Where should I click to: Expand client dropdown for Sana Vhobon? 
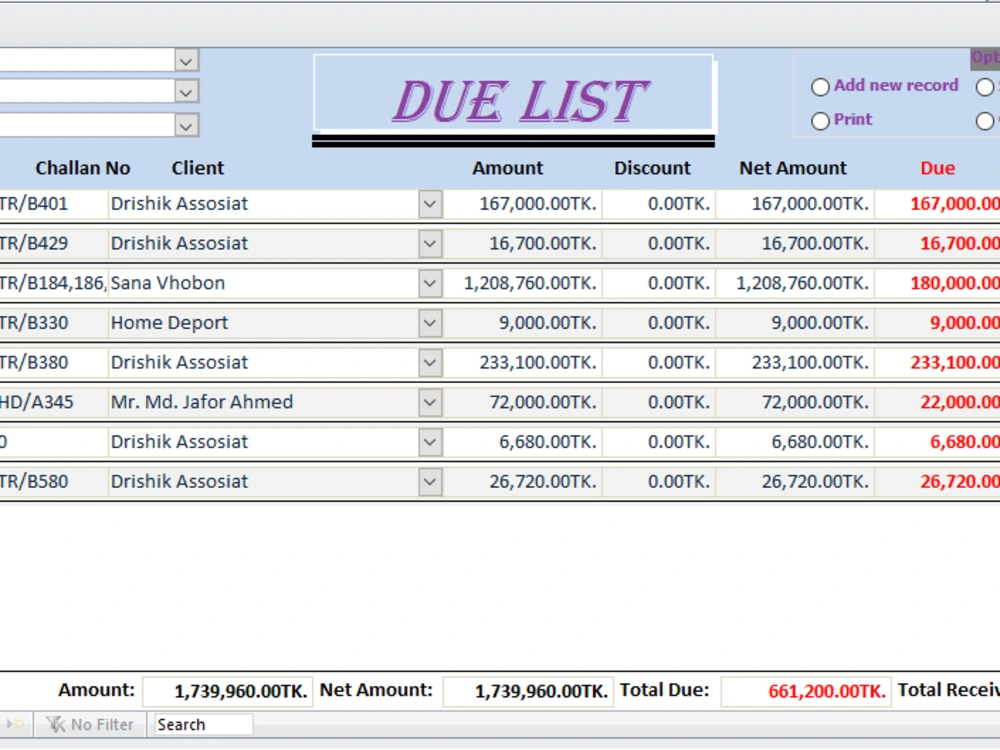click(430, 283)
